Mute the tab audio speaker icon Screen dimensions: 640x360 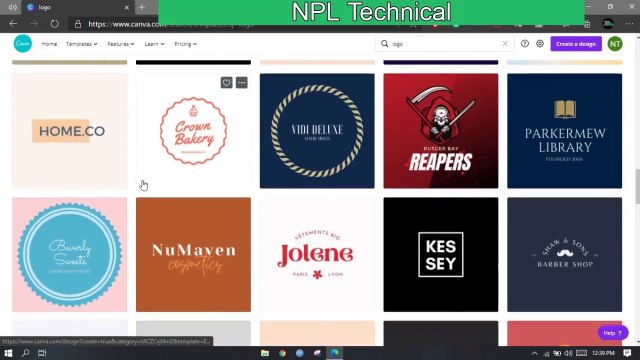[x=13, y=7]
